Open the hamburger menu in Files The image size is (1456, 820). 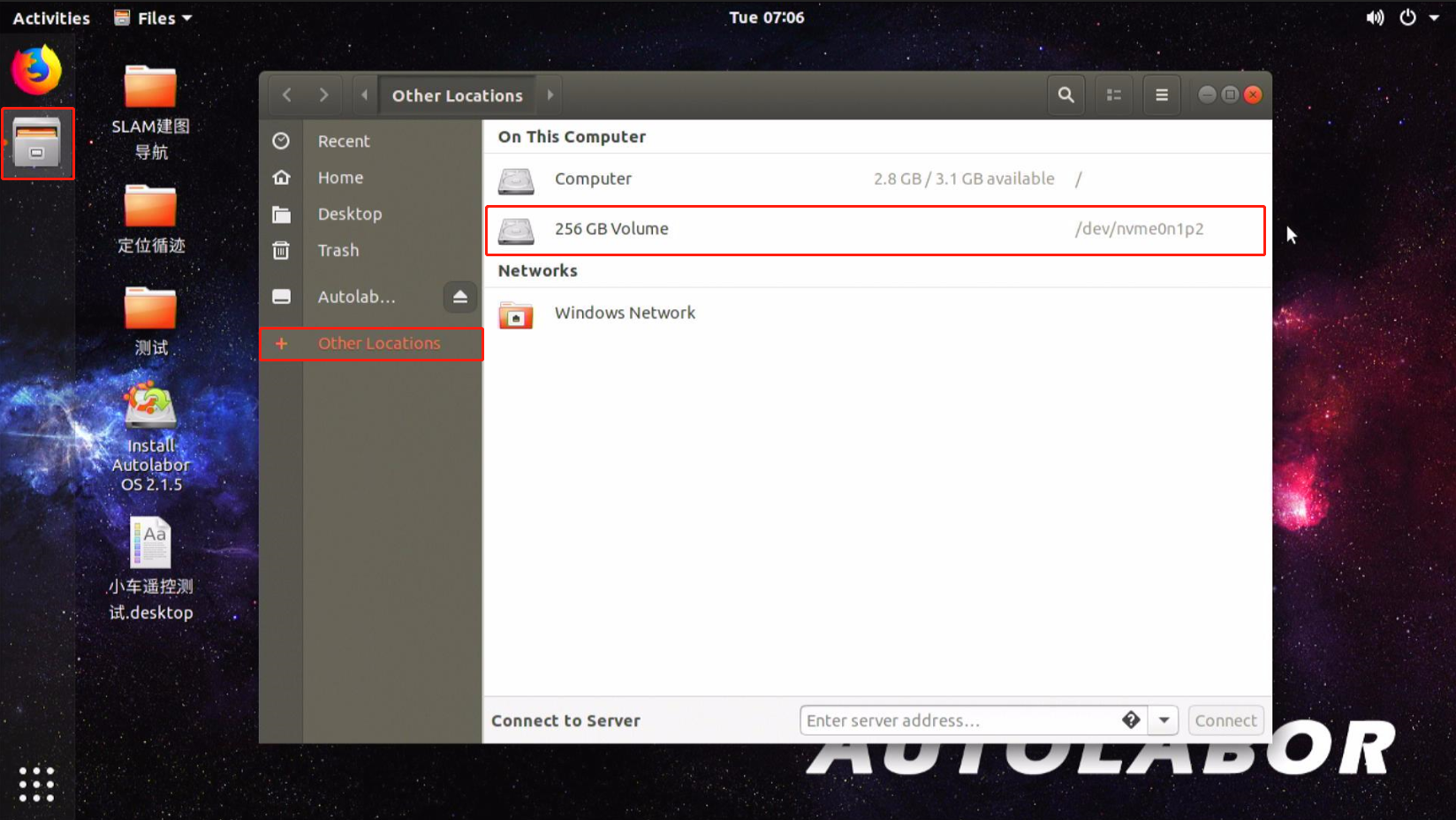tap(1161, 95)
